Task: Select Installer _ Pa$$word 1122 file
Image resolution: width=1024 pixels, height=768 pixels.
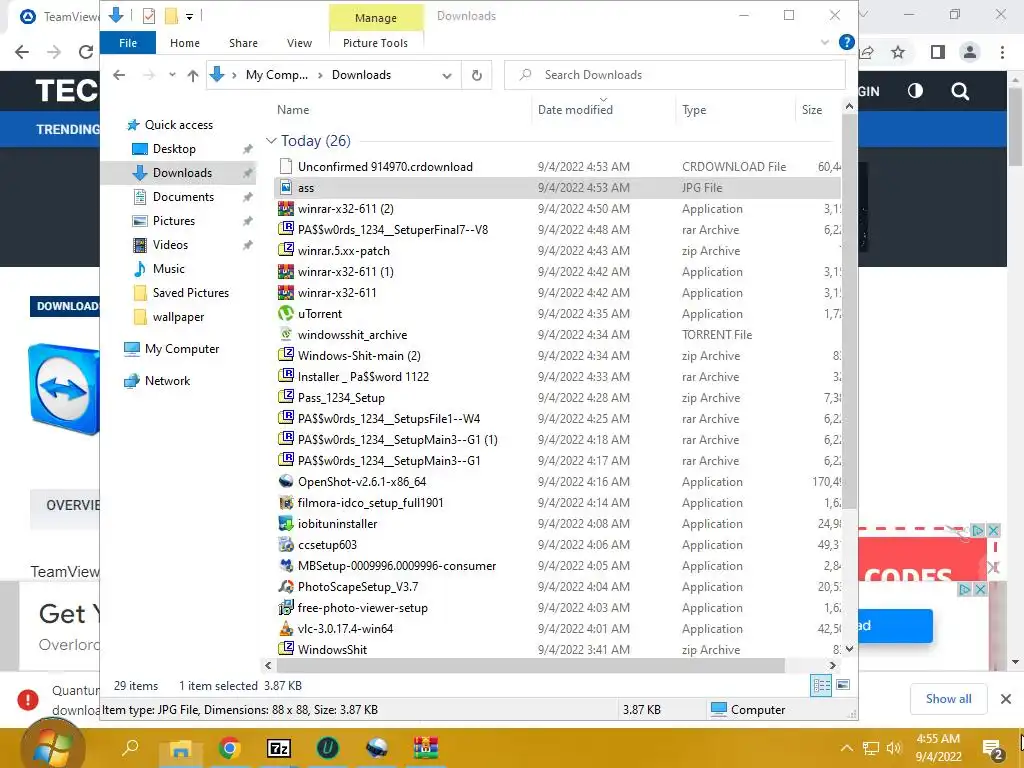Action: coord(363,377)
